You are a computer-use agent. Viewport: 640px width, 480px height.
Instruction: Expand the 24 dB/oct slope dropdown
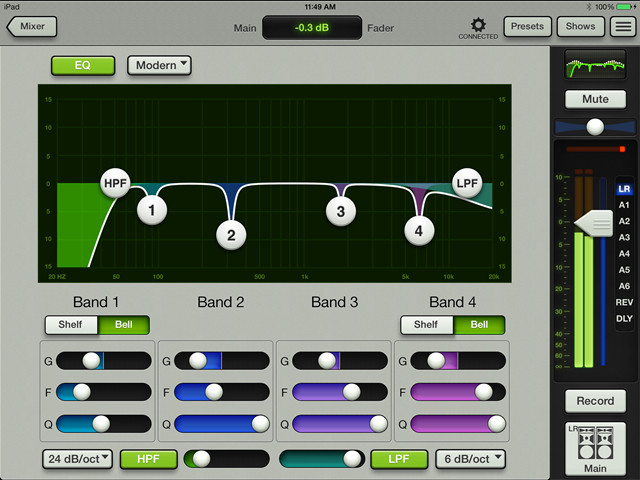[x=77, y=459]
